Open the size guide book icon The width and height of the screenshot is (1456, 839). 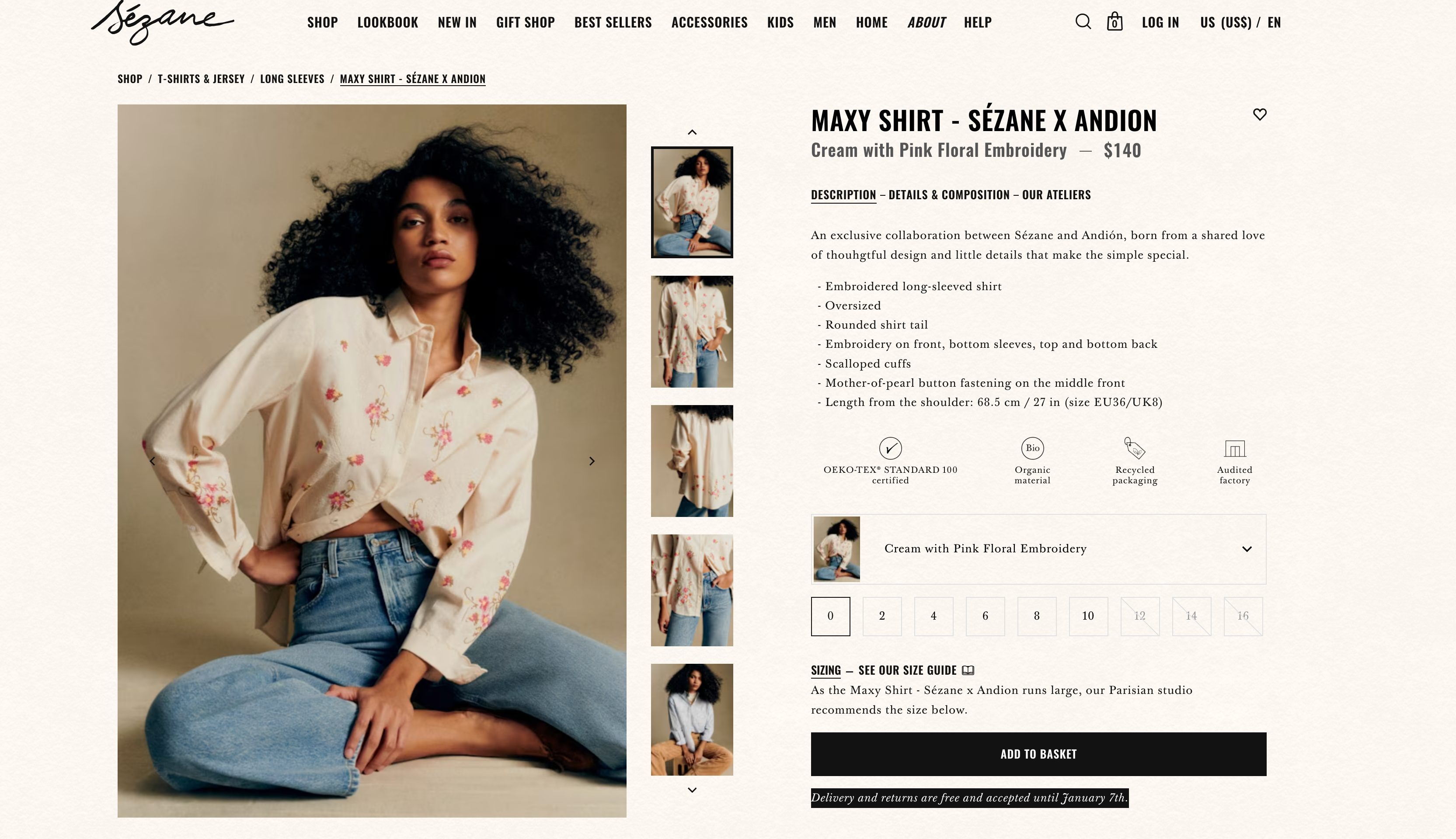[x=968, y=670]
